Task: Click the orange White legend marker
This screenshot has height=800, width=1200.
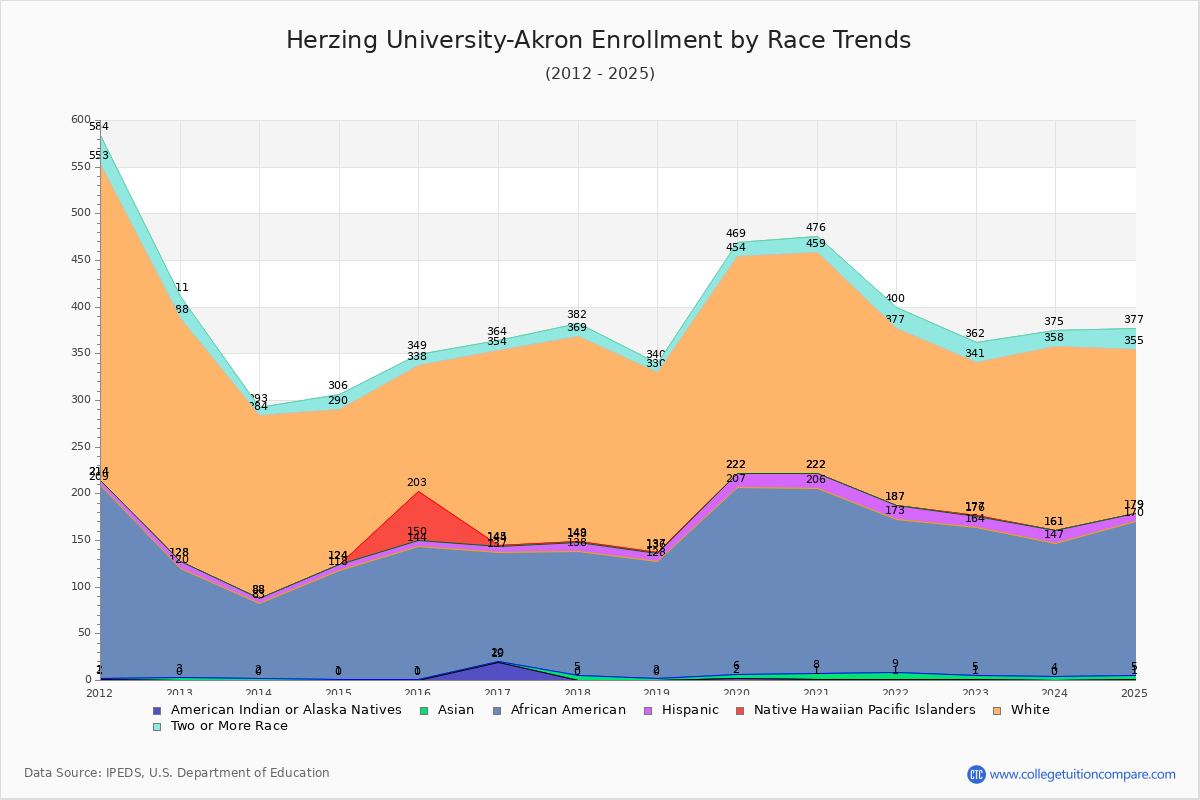Action: [x=997, y=710]
